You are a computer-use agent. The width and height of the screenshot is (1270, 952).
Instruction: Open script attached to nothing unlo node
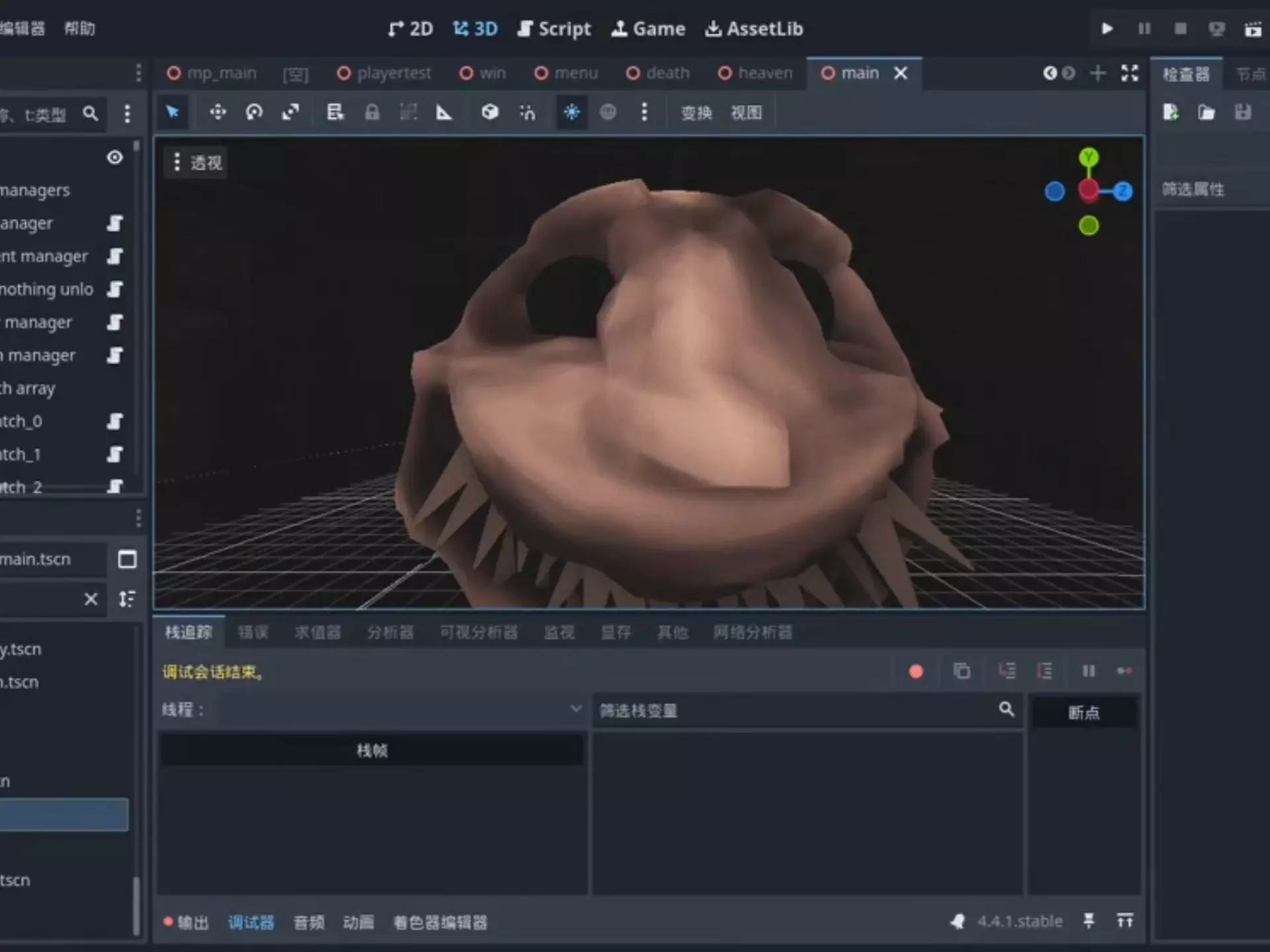(115, 289)
